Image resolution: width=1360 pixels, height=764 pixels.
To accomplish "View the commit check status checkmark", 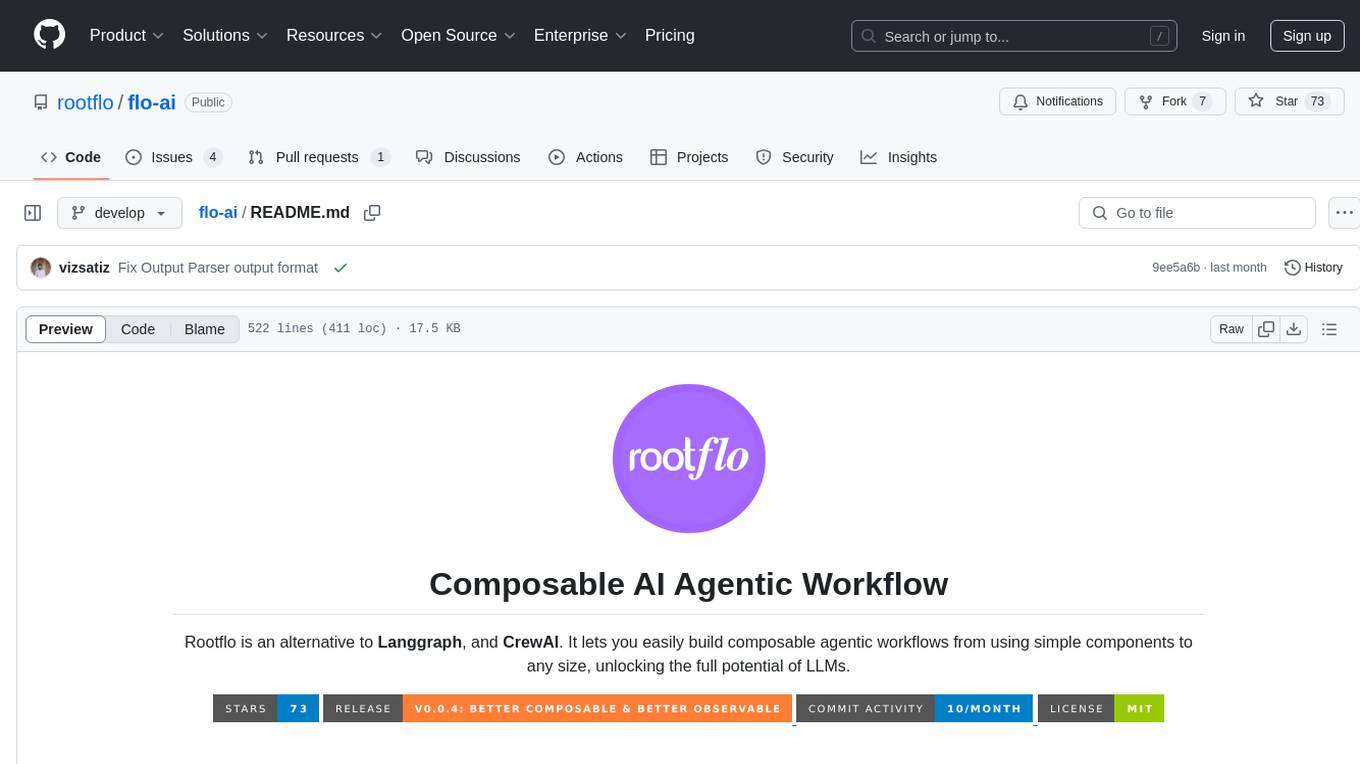I will (340, 268).
